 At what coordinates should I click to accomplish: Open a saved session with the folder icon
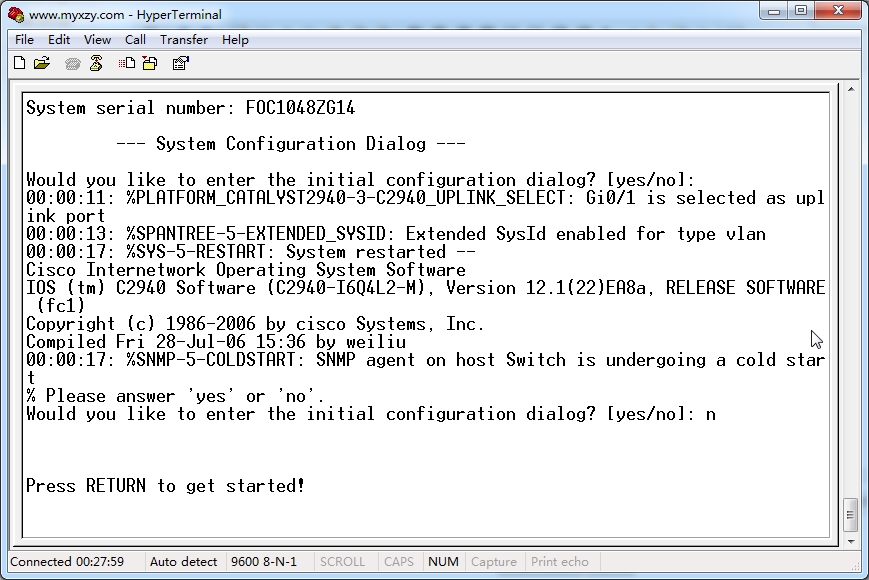pyautogui.click(x=42, y=64)
